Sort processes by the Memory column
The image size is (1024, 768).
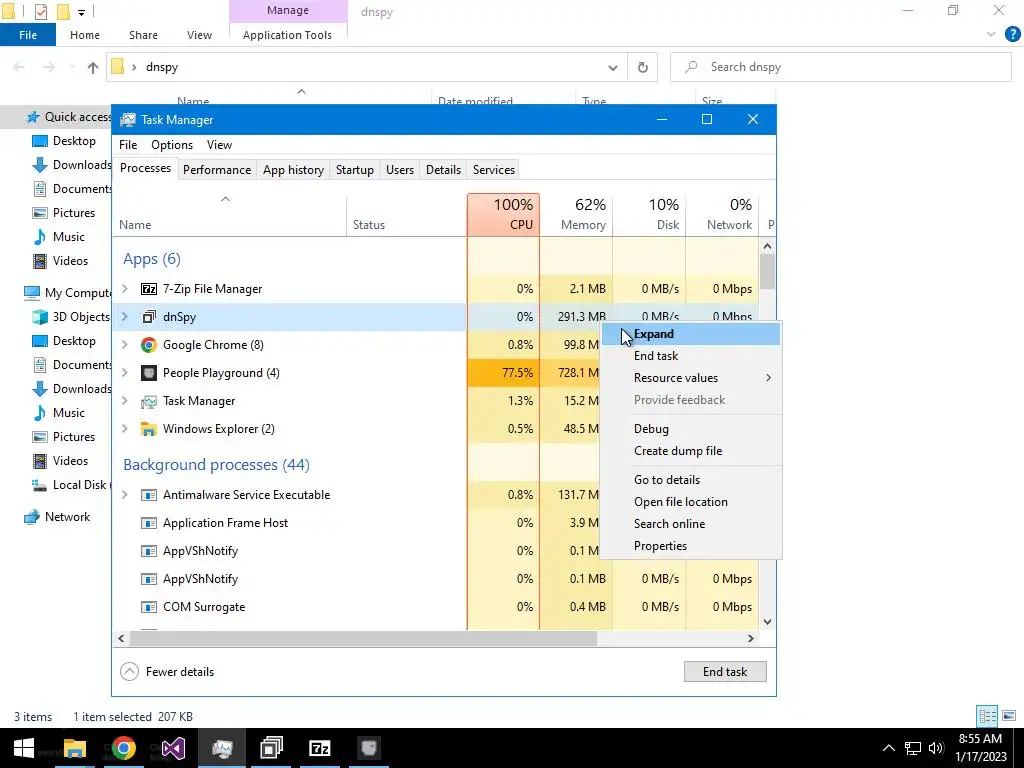(576, 214)
